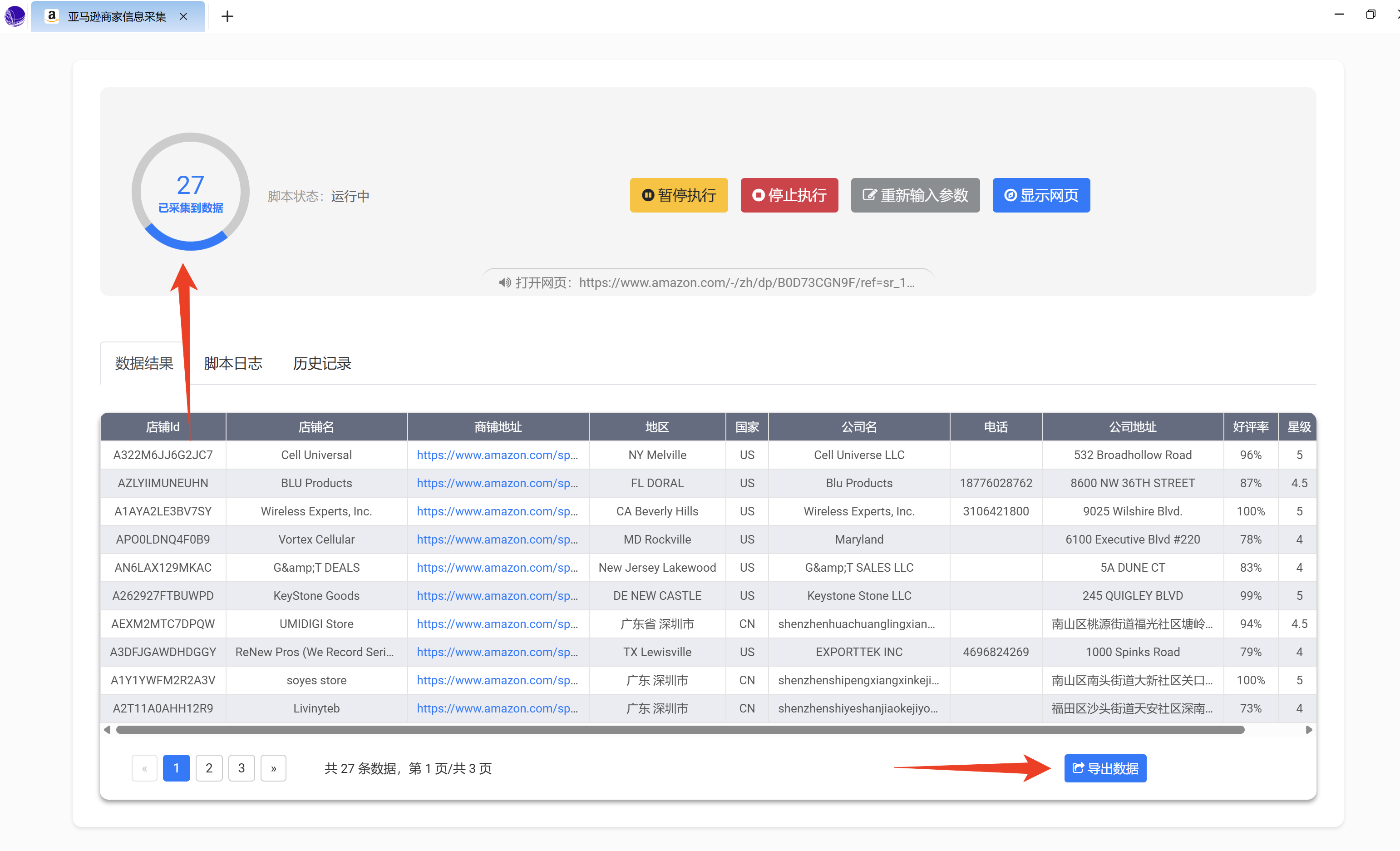Open Wireless Experts, Inc. store link

pyautogui.click(x=497, y=511)
